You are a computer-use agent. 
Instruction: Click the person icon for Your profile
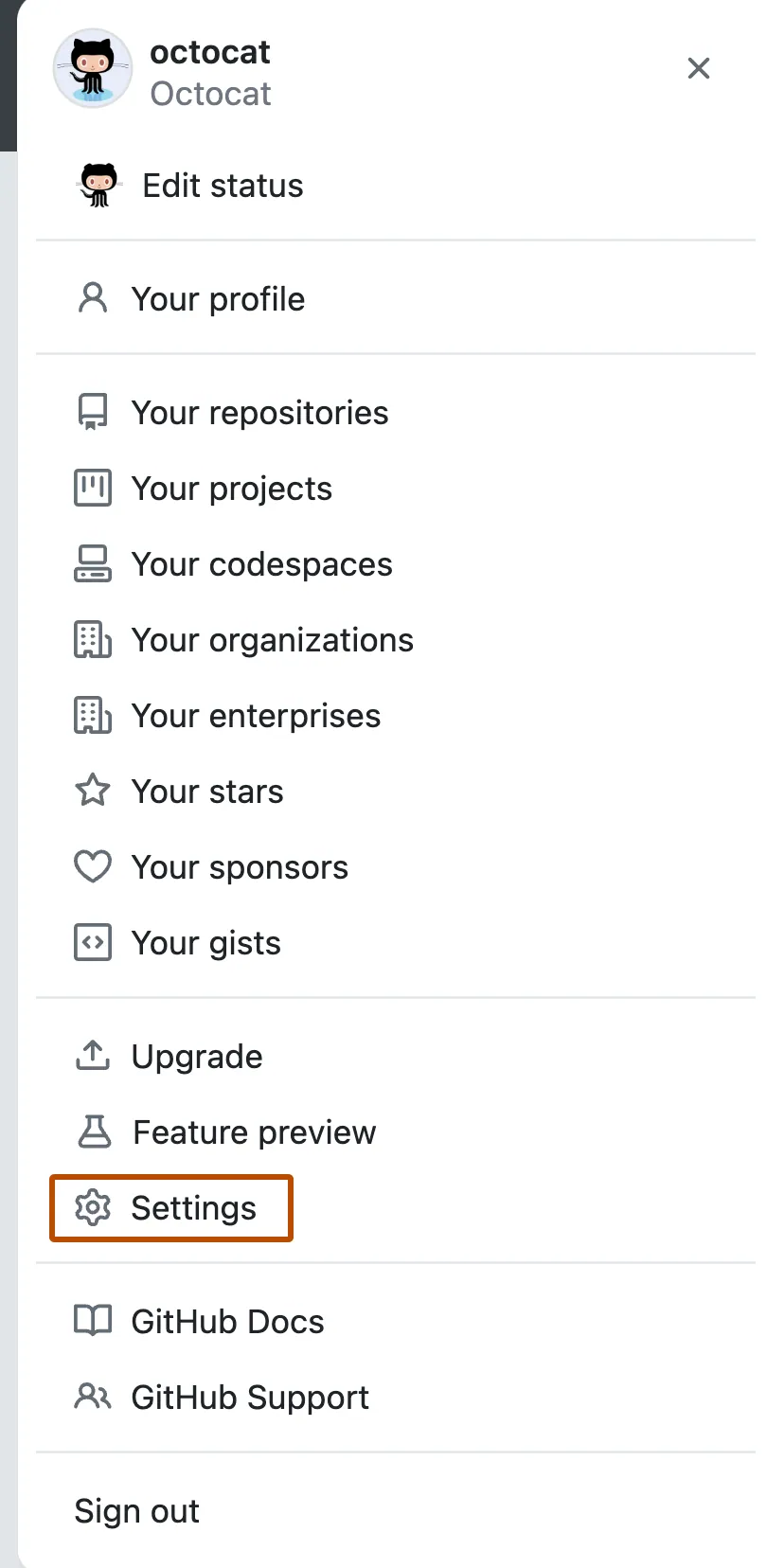92,297
